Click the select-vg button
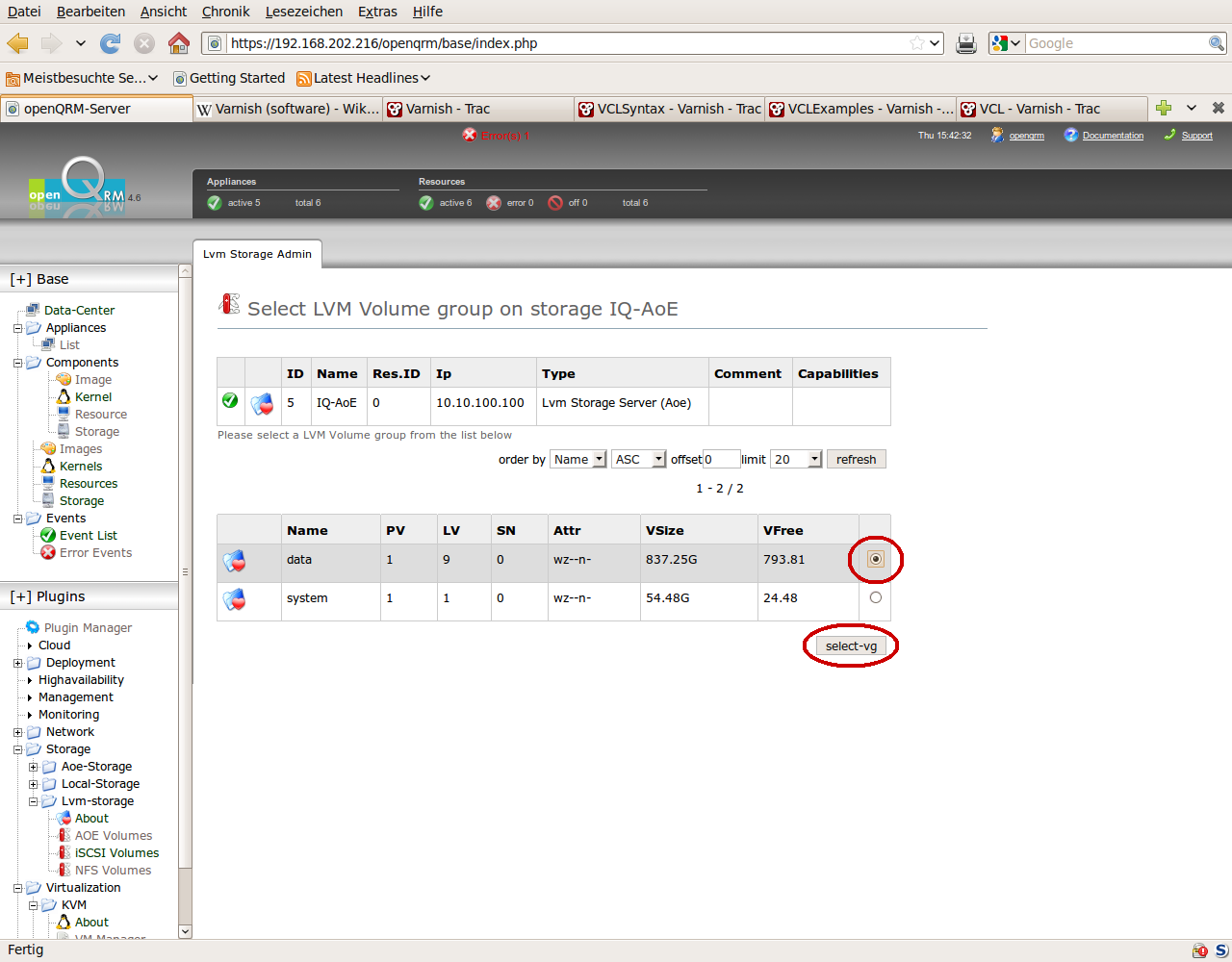1232x962 pixels. tap(851, 646)
